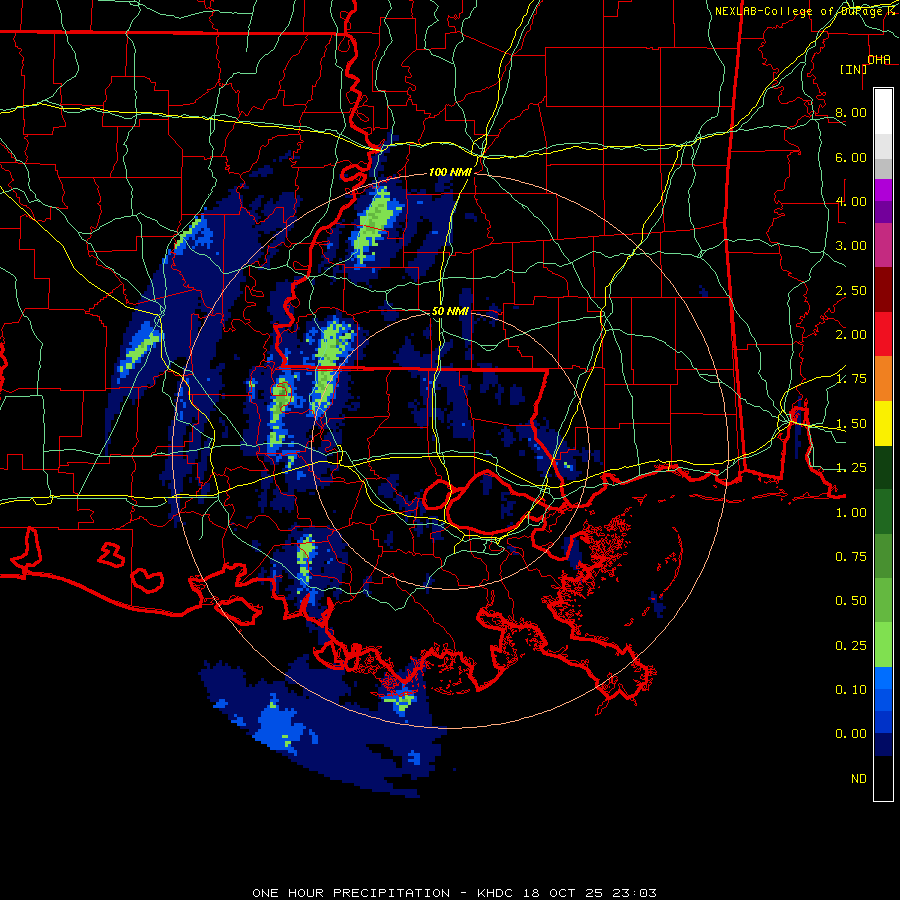Pick the light blue legend swatch near 0.10

883,678
